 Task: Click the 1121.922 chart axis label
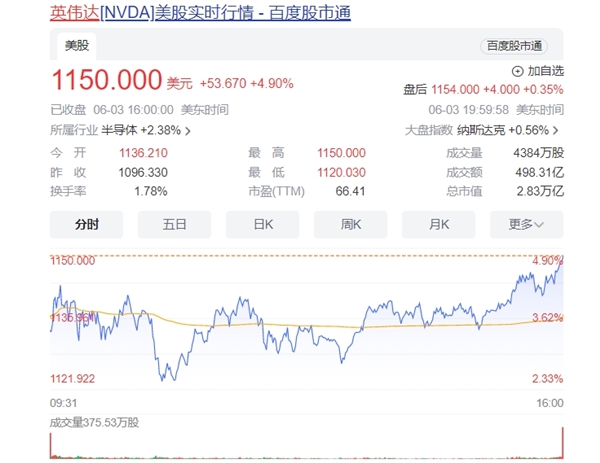coord(72,379)
